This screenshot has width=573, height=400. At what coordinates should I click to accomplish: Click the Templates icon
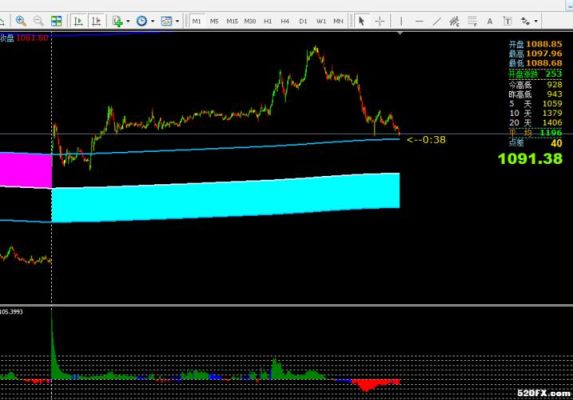pos(166,21)
